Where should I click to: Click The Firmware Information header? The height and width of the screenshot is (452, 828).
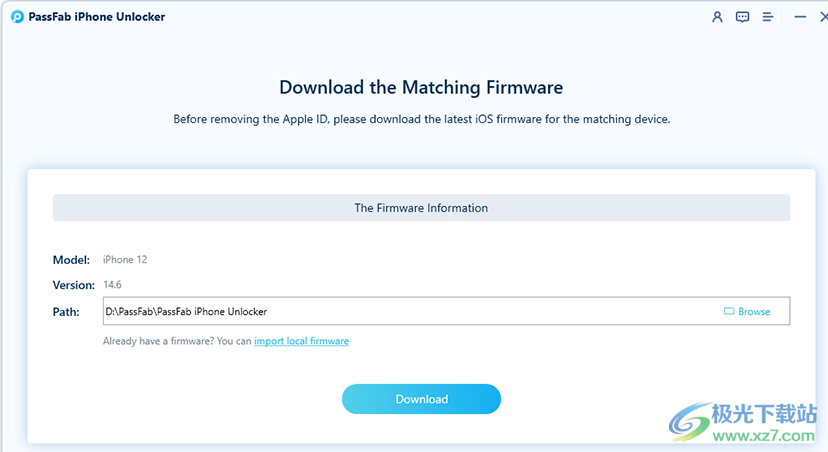coord(421,208)
